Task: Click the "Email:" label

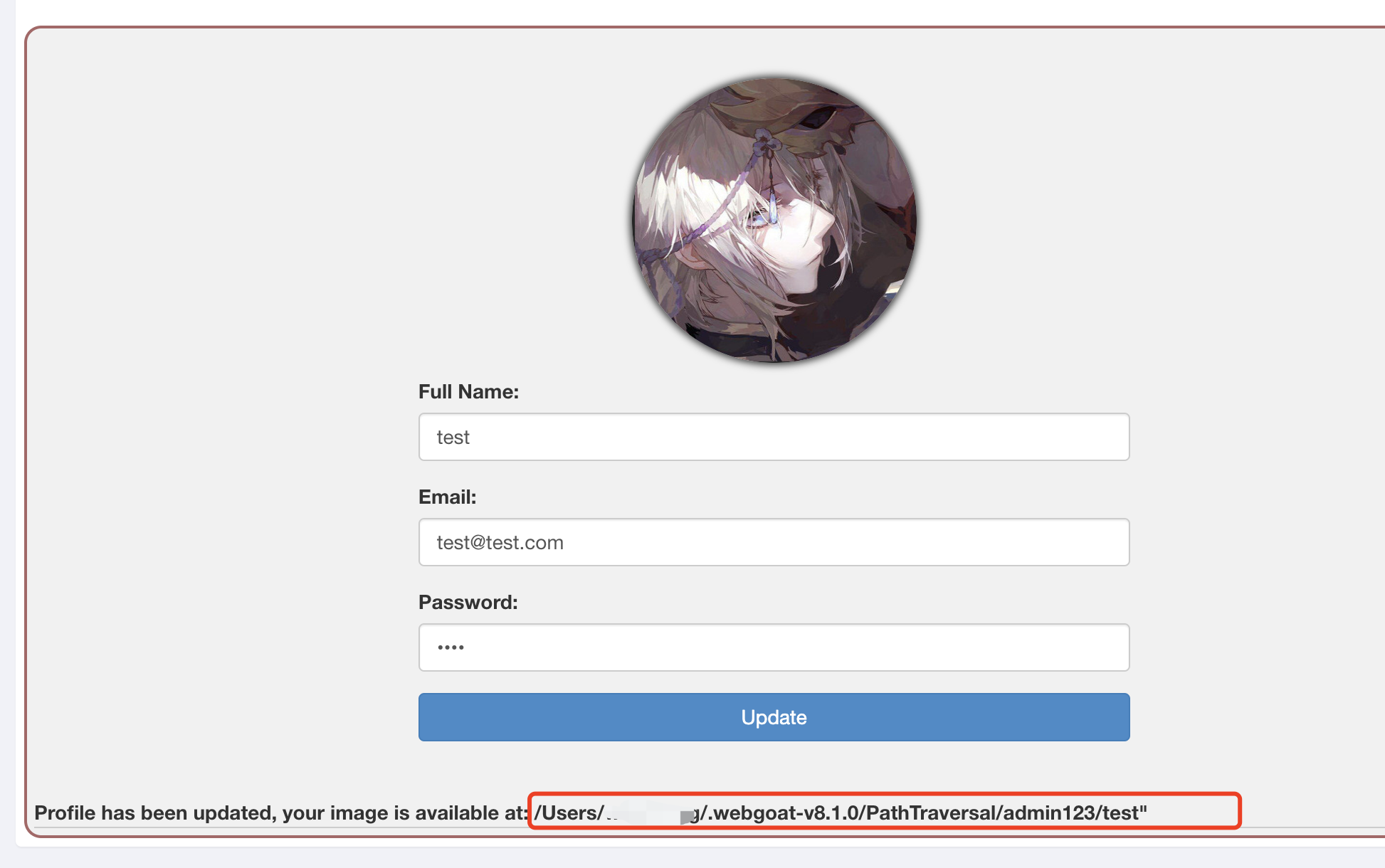Action: pyautogui.click(x=447, y=497)
